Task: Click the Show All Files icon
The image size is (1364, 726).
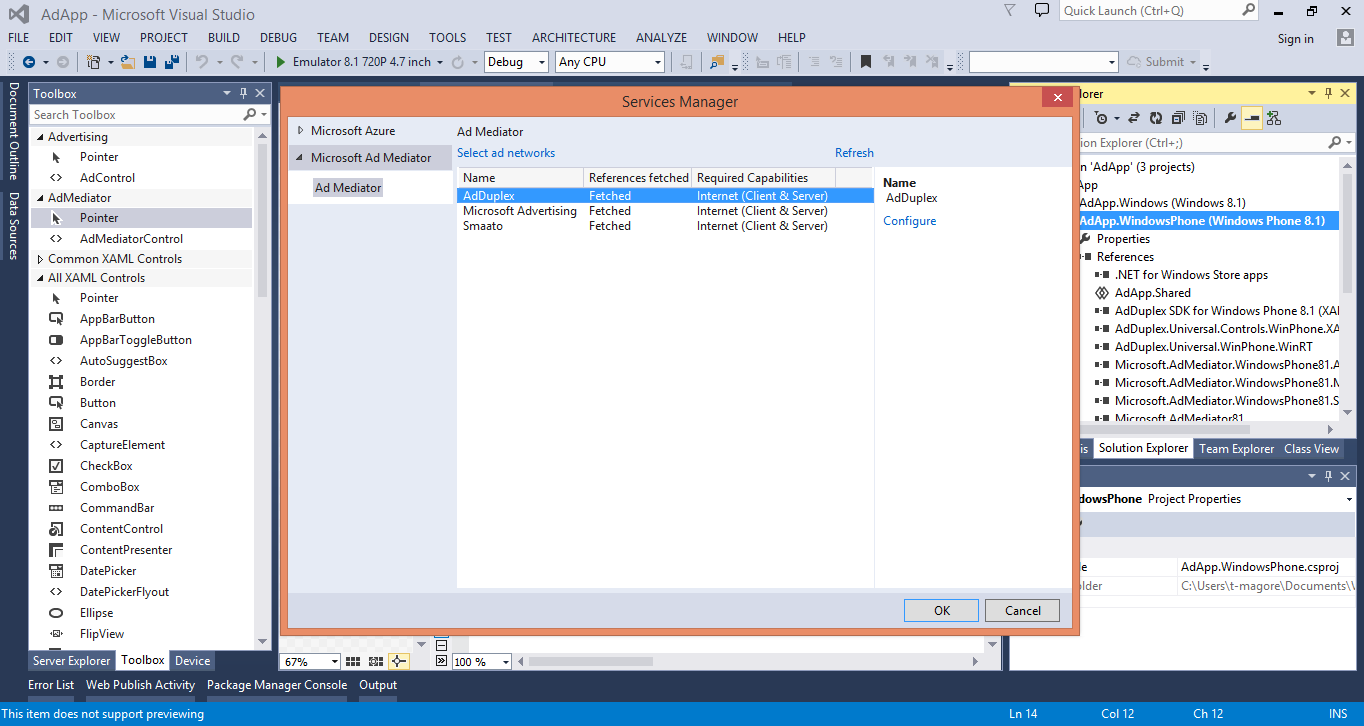Action: [x=1200, y=118]
